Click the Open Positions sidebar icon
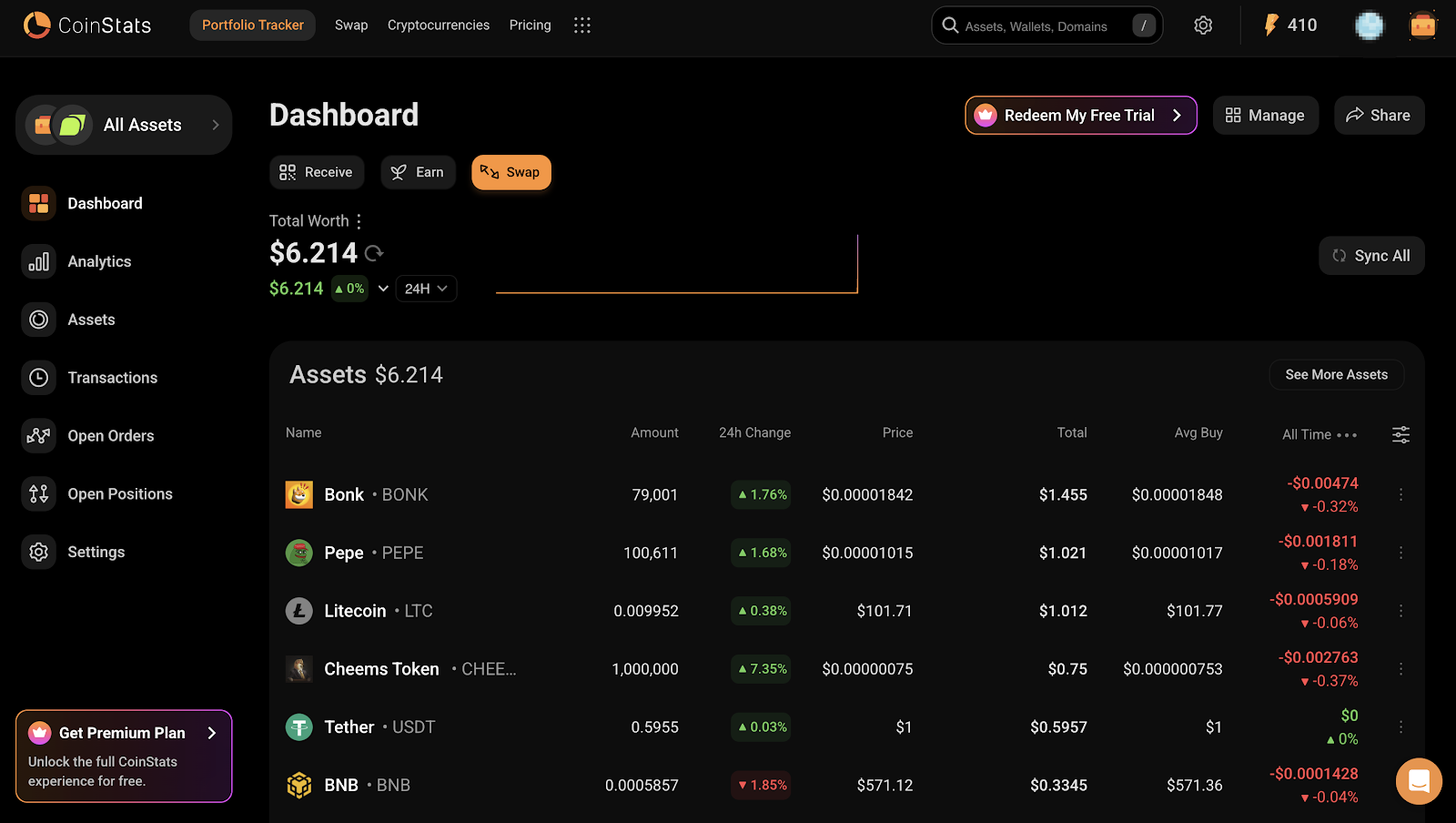The image size is (1456, 823). click(39, 494)
